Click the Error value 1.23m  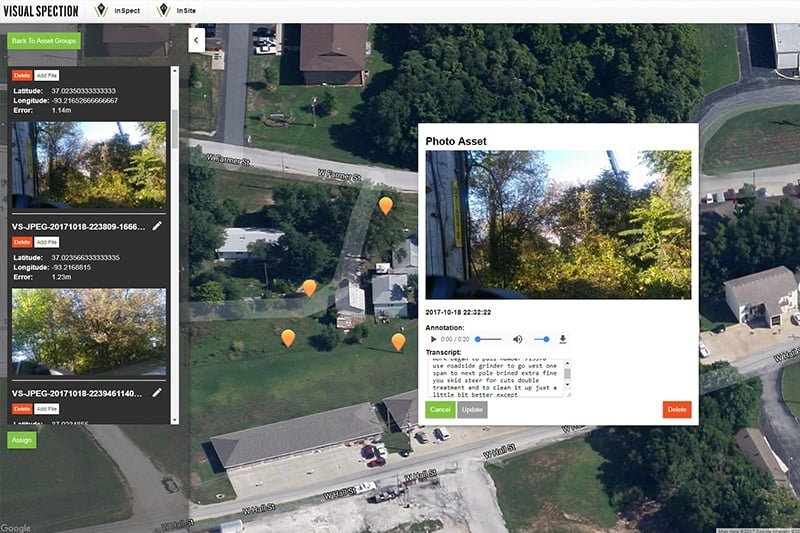(61, 277)
